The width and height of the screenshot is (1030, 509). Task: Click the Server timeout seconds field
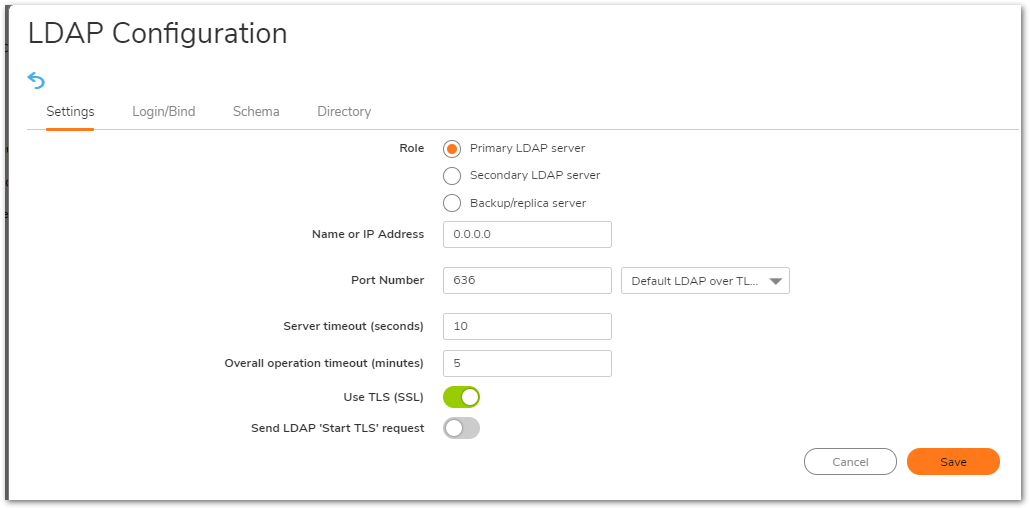click(x=527, y=327)
